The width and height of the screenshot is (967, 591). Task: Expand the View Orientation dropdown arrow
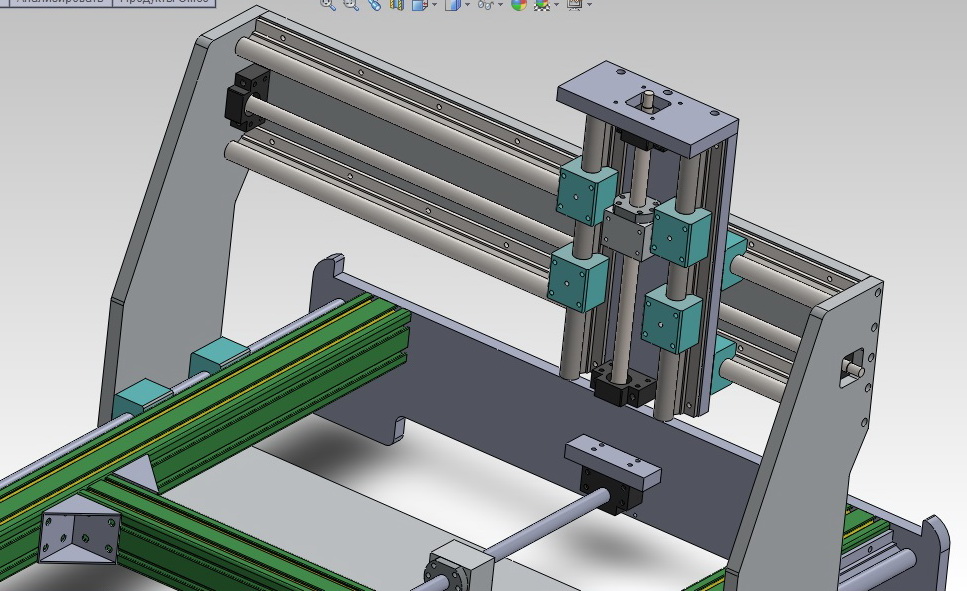coord(435,5)
